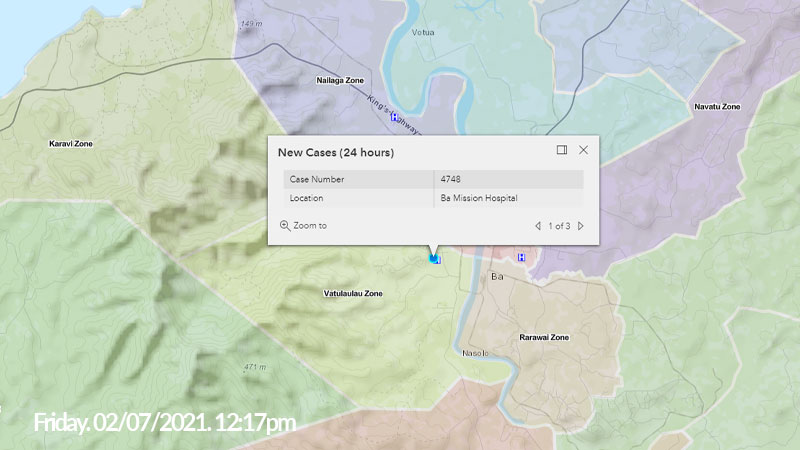Click the Case Number value 4748
Viewport: 800px width, 450px height.
(451, 179)
